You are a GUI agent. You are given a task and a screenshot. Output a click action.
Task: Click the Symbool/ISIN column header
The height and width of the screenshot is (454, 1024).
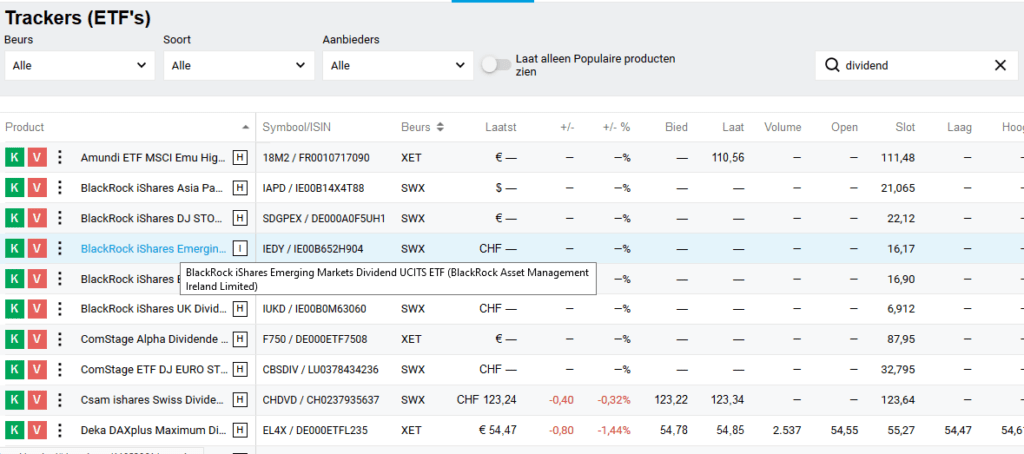coord(296,127)
